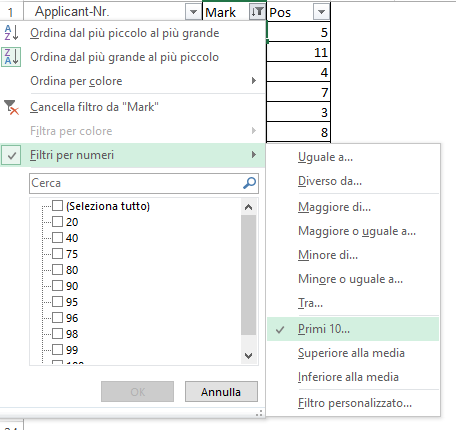The width and height of the screenshot is (456, 430).
Task: Click the sort descending Z-A icon
Action: point(11,57)
